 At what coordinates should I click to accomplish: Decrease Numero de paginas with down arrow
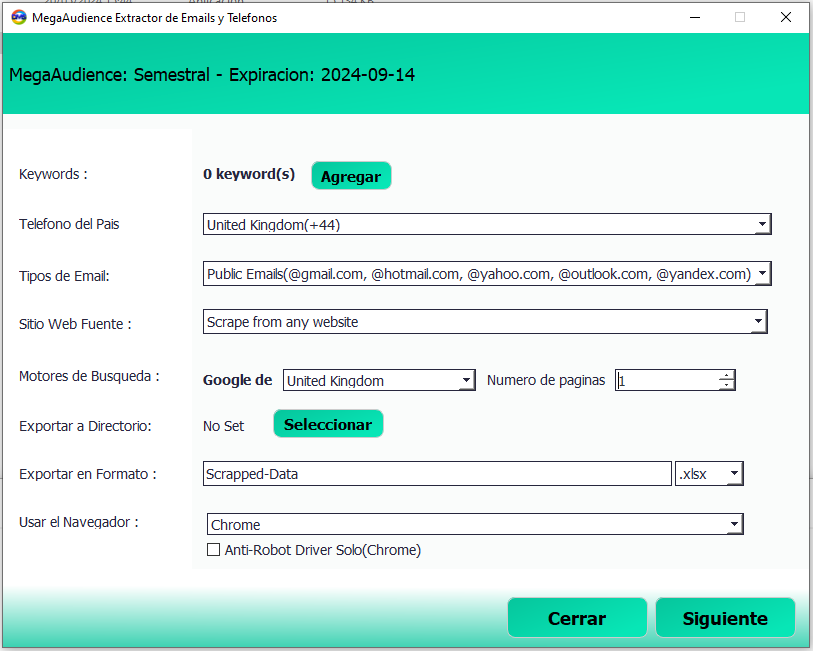pyautogui.click(x=726, y=385)
